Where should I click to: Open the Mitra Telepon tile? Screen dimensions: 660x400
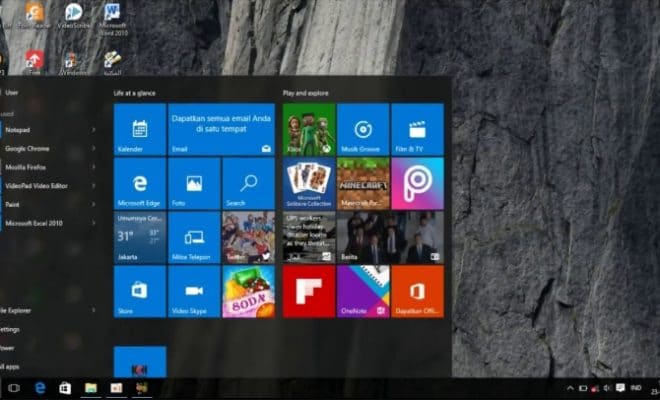coord(194,237)
